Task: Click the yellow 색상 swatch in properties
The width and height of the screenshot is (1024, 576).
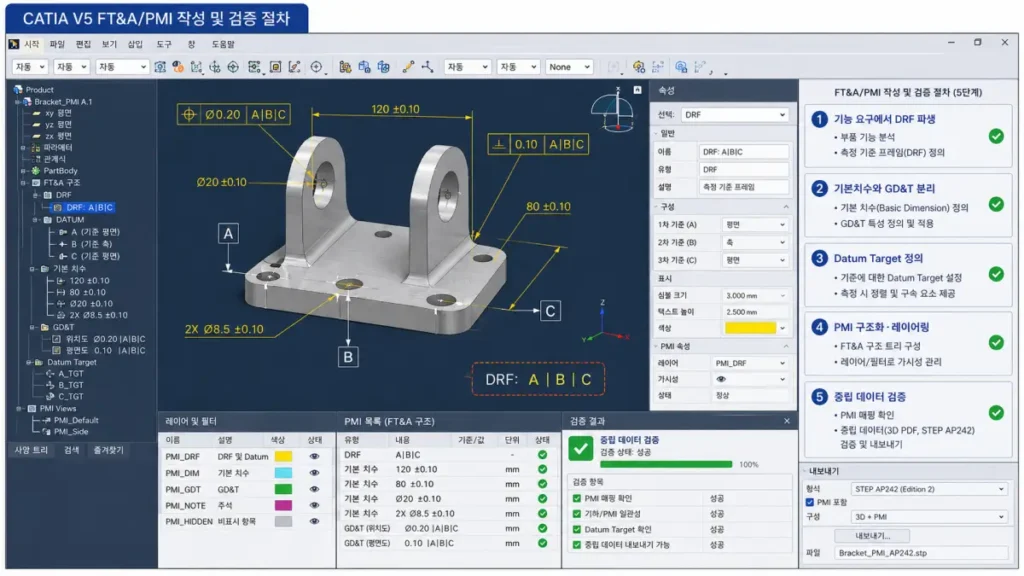Action: (x=750, y=328)
